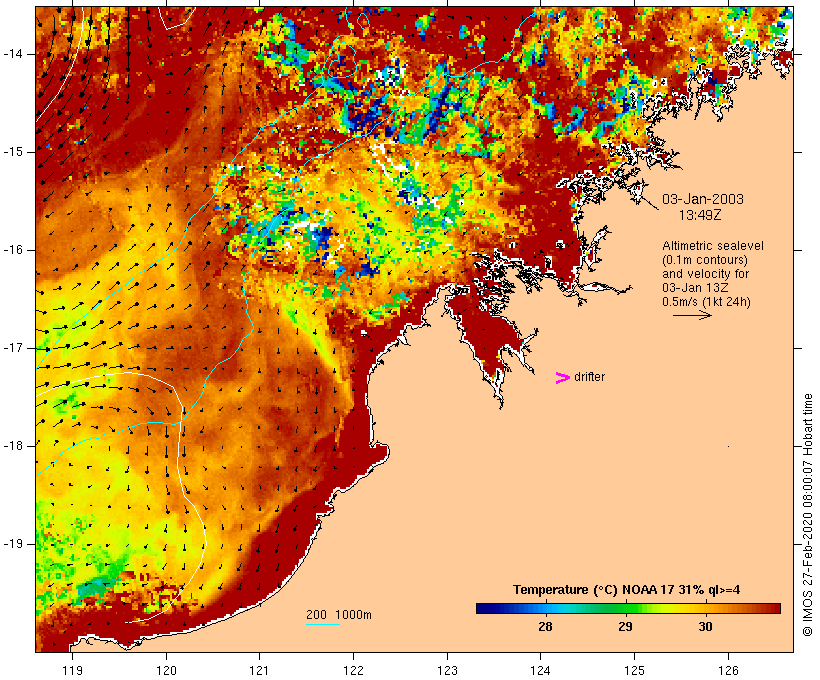Click the -14 latitude axis label
This screenshot has height=680, width=820.
[12, 54]
